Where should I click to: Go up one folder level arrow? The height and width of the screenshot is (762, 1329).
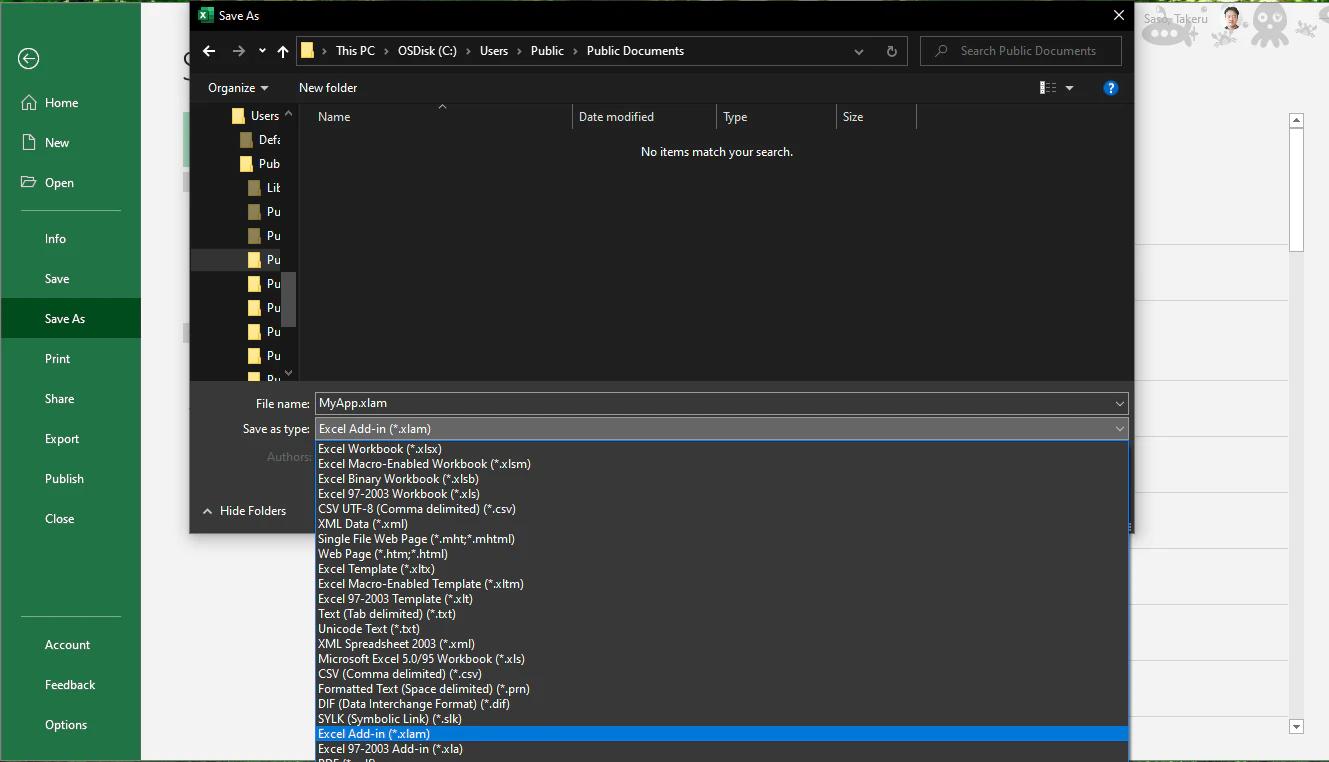pos(283,51)
